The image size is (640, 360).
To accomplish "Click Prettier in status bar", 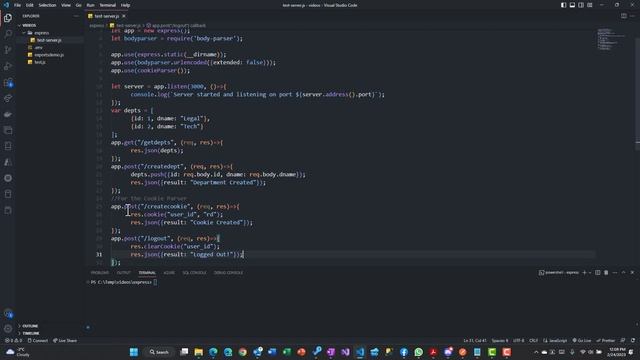I will point(606,340).
